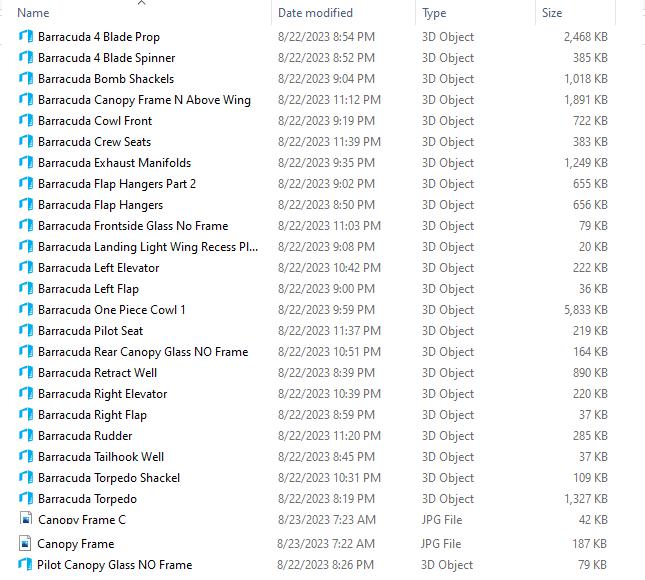Select the JPG icon beside Canopy Frame
This screenshot has width=645, height=580.
[x=25, y=543]
